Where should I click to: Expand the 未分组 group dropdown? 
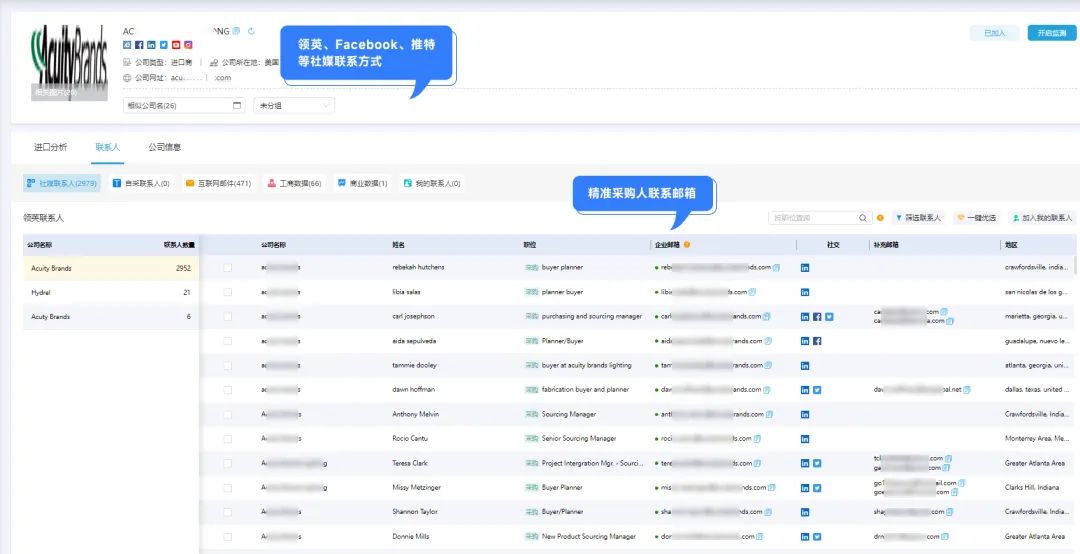pos(294,105)
